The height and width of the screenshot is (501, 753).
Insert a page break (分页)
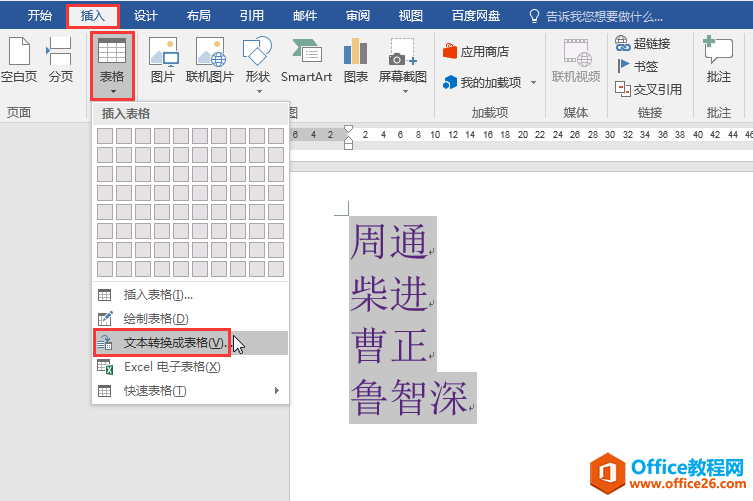(61, 60)
